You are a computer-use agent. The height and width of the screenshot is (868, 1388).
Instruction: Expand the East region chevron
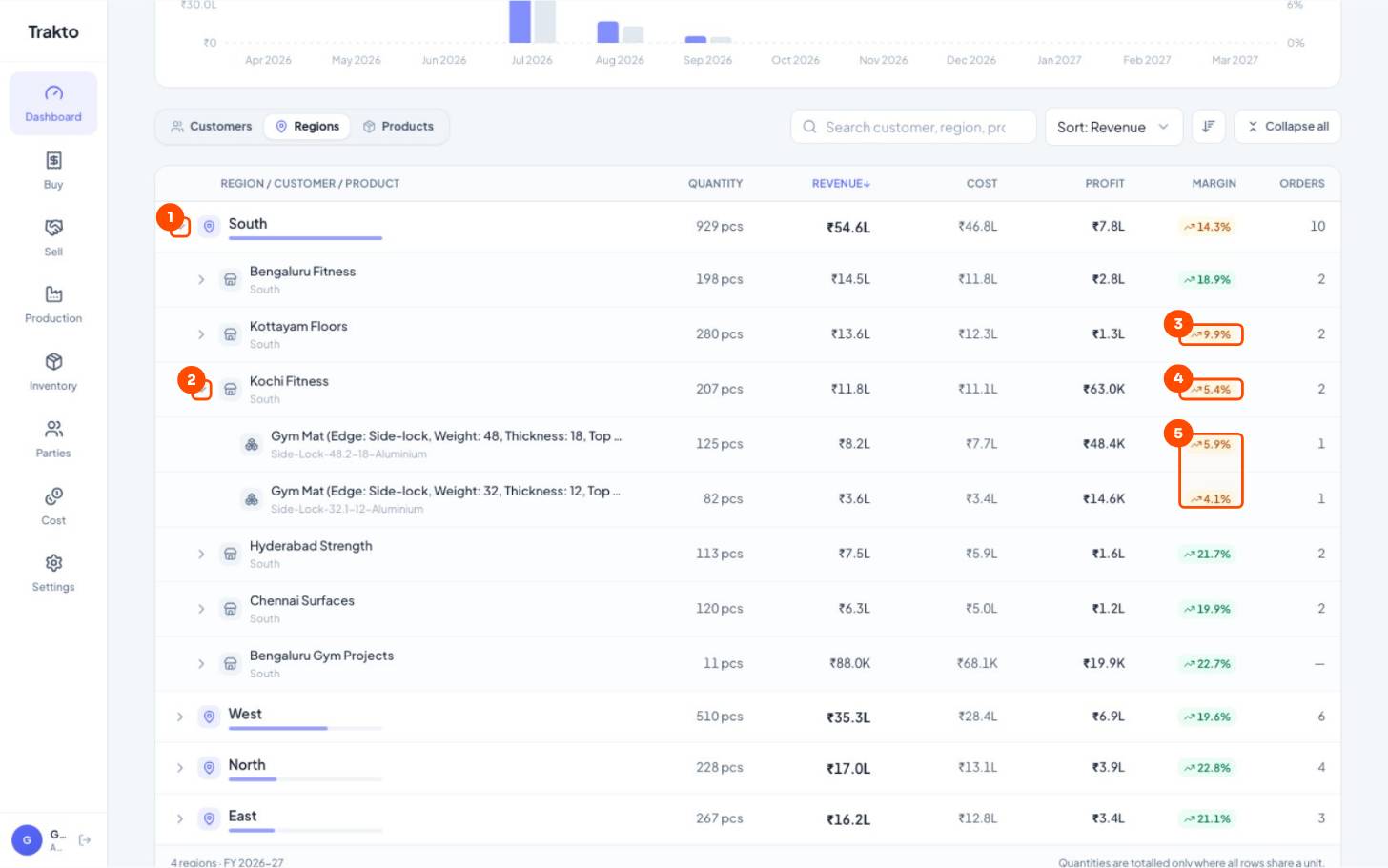[x=180, y=818]
